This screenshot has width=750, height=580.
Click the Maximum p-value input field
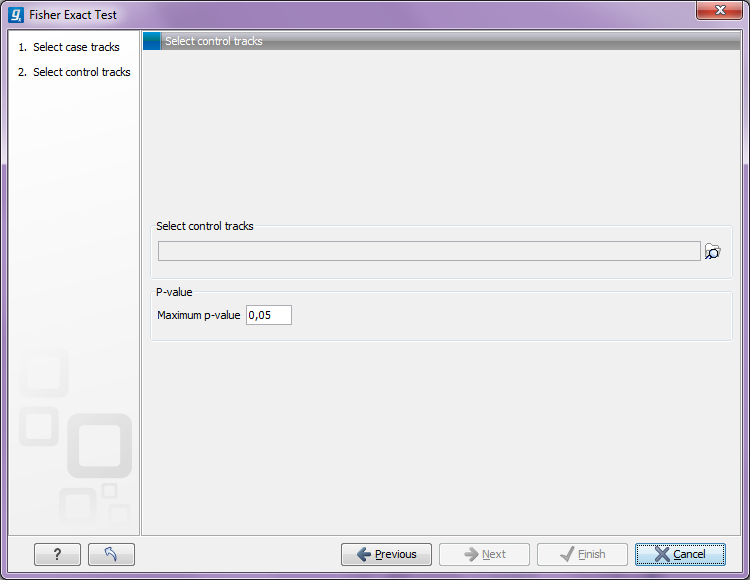click(x=269, y=315)
